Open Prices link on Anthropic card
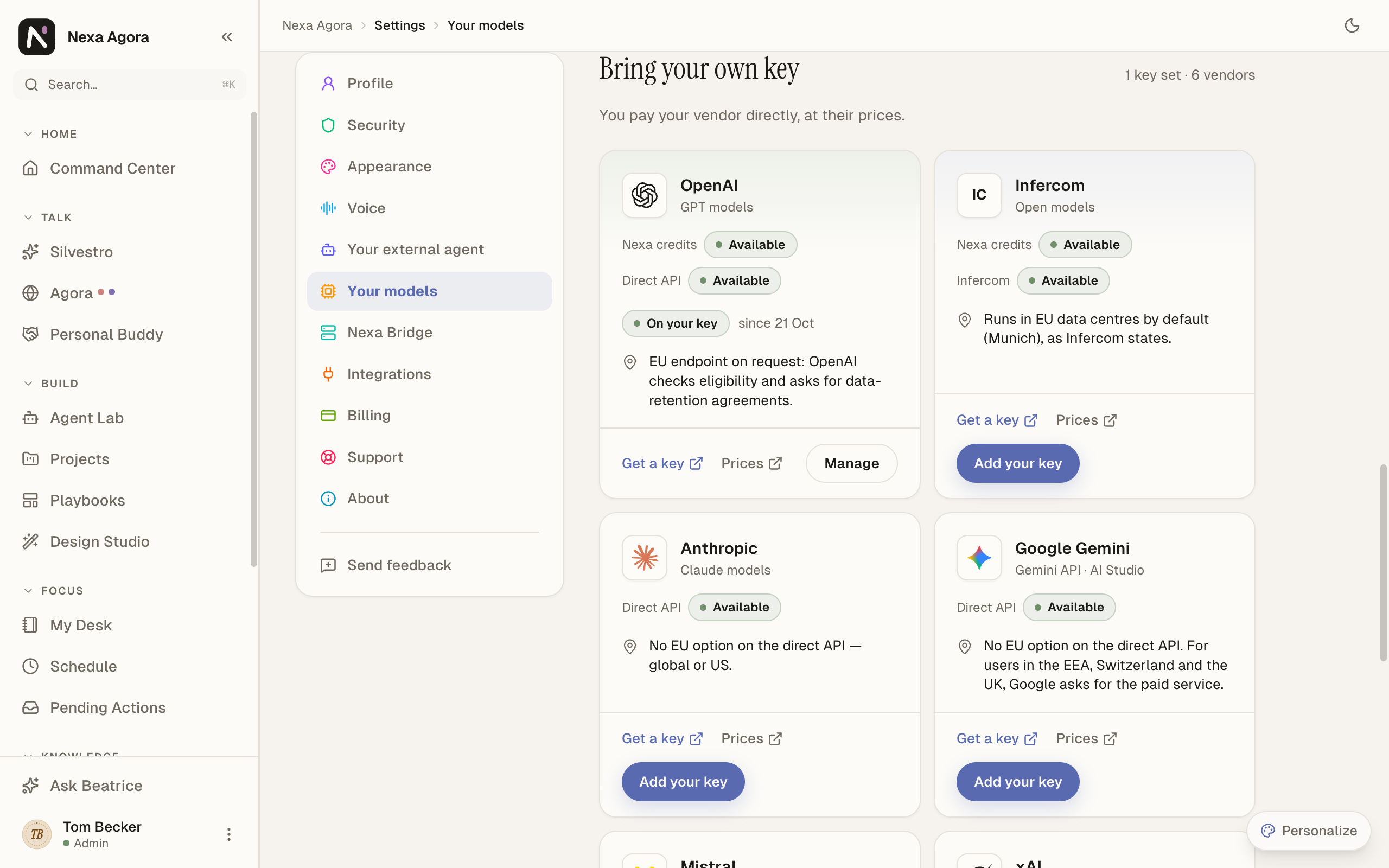Viewport: 1389px width, 868px height. pos(751,738)
